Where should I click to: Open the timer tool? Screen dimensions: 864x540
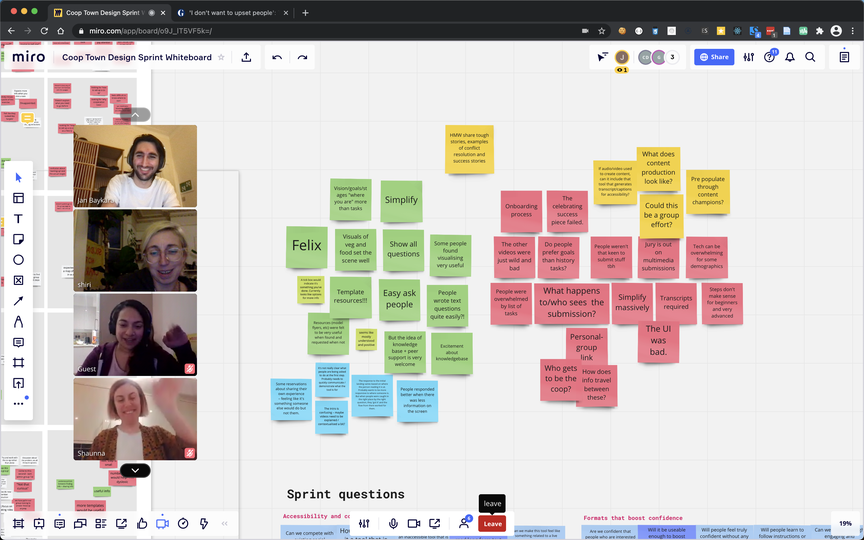coord(183,523)
